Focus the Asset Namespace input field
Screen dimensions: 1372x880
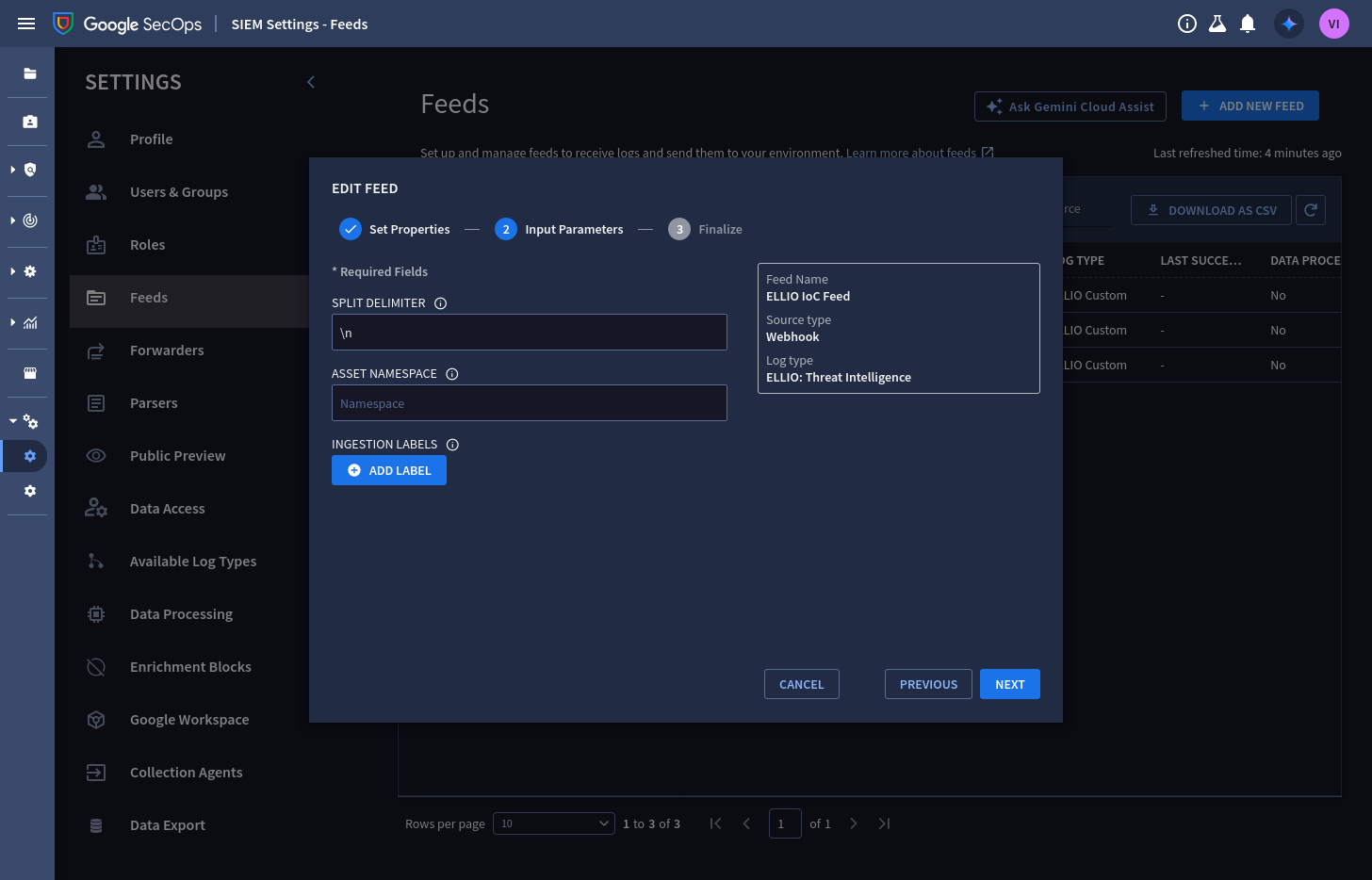point(530,403)
